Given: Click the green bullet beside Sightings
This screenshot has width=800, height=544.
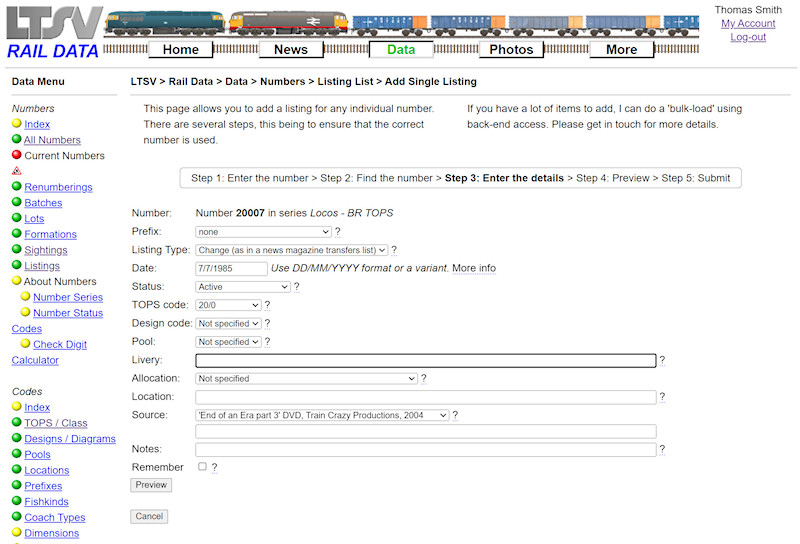Looking at the screenshot, I should [x=17, y=249].
